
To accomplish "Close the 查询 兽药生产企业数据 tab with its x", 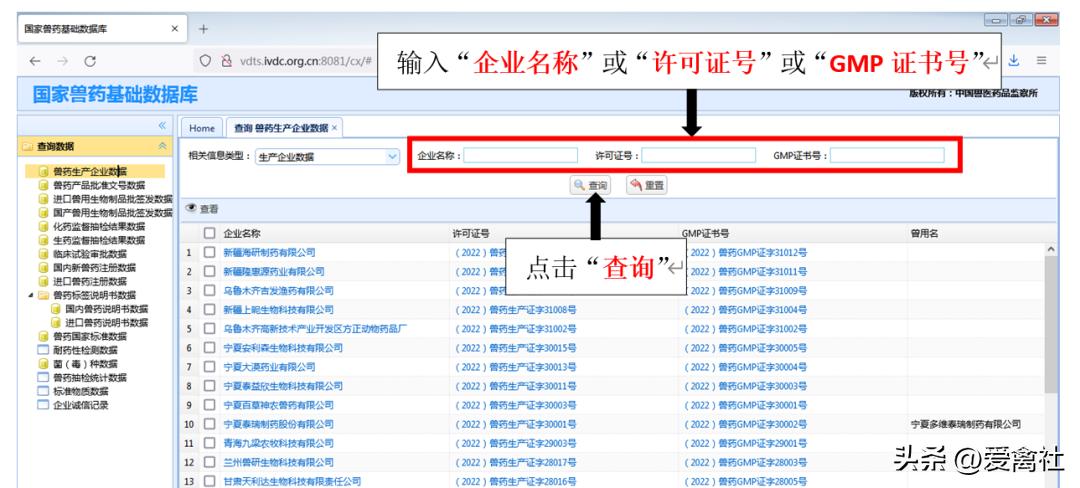I will click(x=334, y=128).
